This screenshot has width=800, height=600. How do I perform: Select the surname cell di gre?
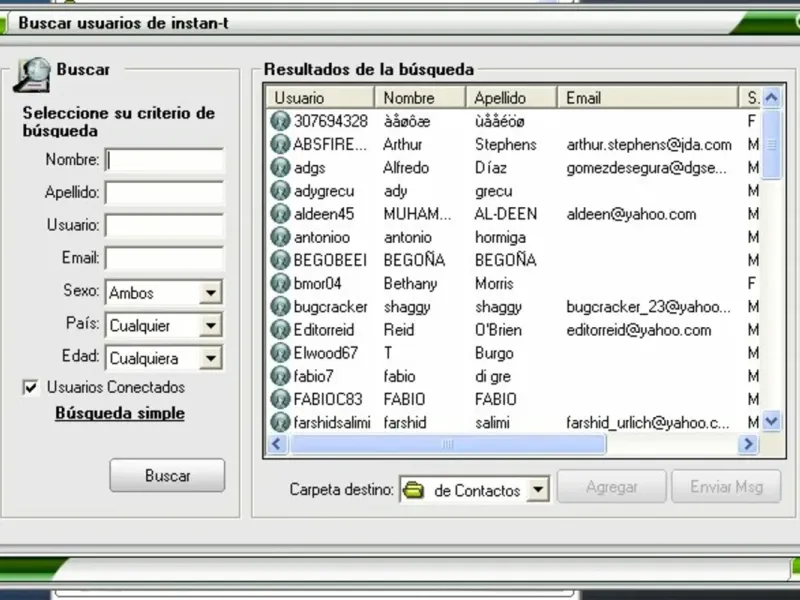pyautogui.click(x=493, y=377)
